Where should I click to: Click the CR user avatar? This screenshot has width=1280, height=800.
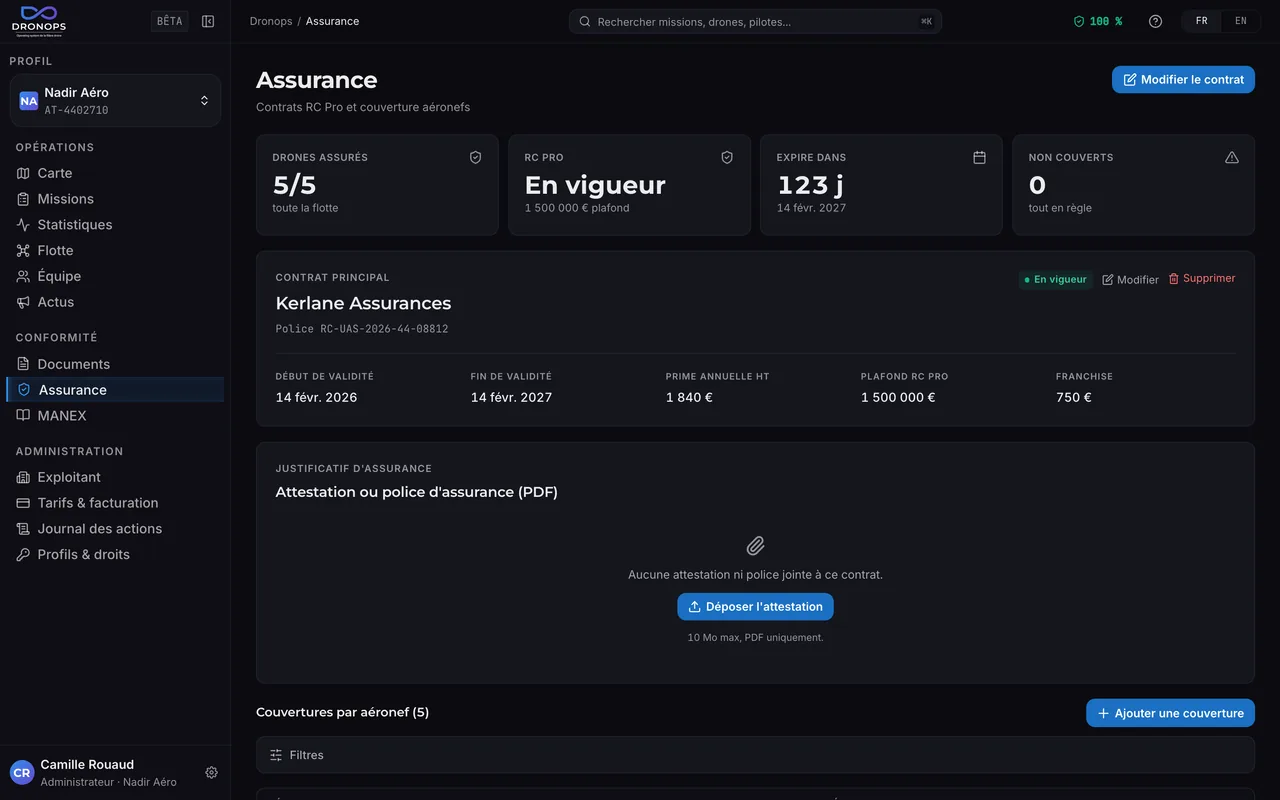tap(22, 773)
